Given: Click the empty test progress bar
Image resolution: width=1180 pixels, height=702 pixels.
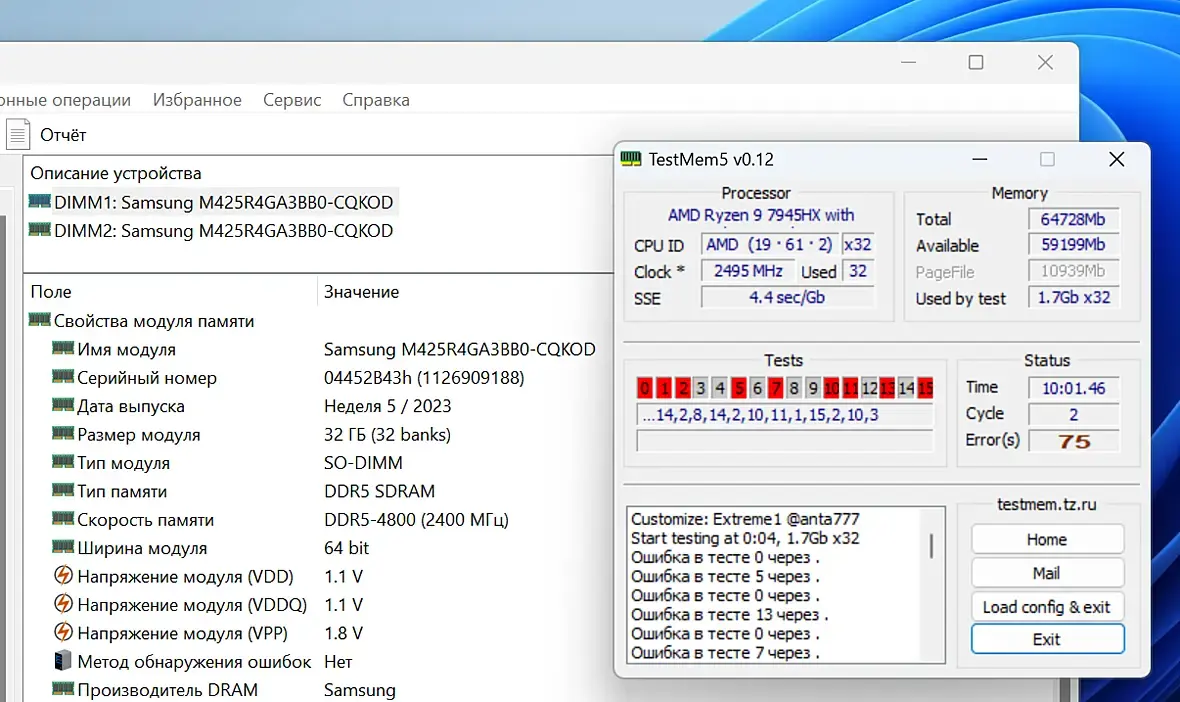Looking at the screenshot, I should 785,441.
